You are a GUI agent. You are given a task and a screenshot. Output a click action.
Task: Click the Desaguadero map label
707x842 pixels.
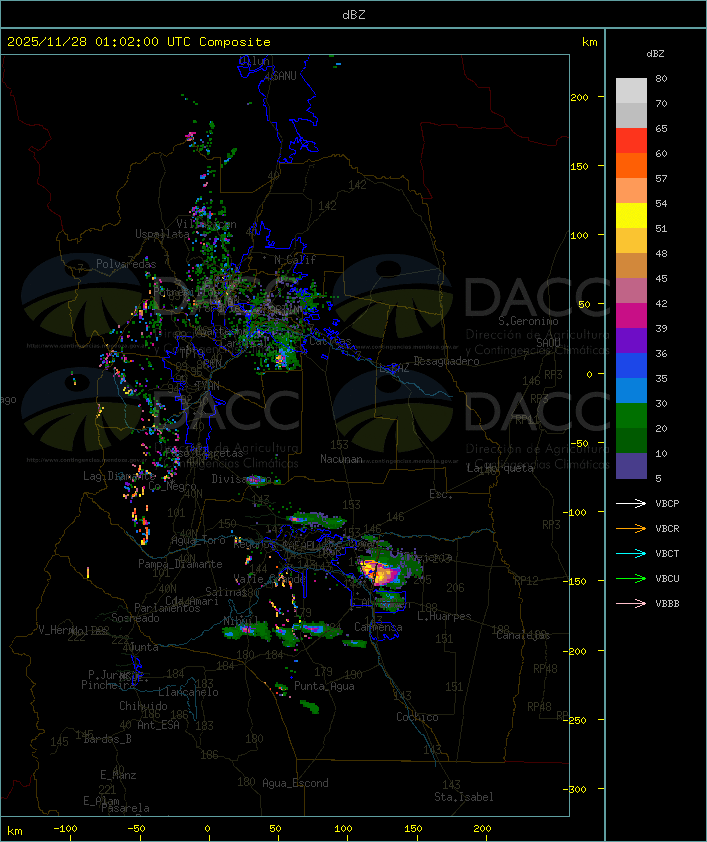[446, 361]
